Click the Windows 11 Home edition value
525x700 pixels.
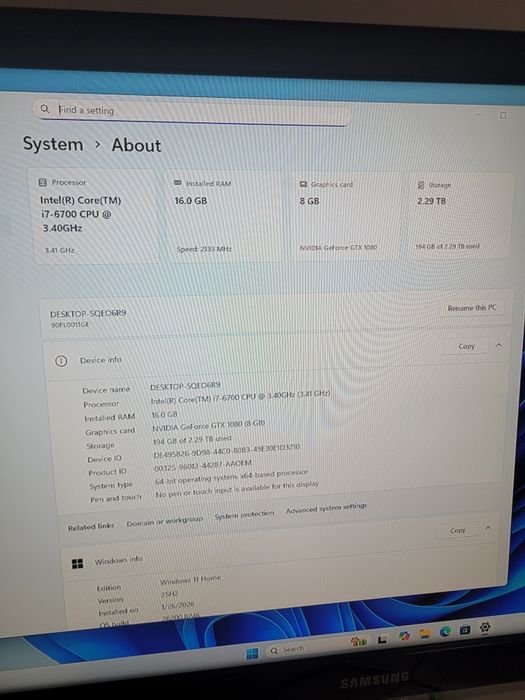190,580
